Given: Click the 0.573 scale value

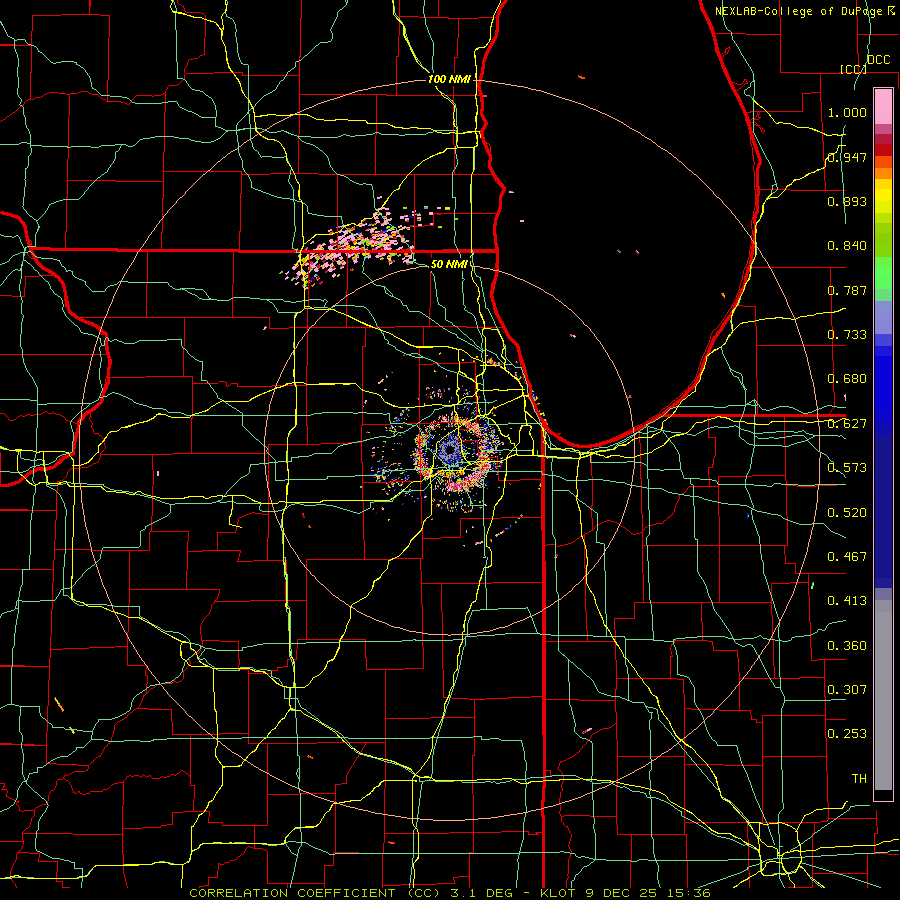Looking at the screenshot, I should [x=847, y=468].
